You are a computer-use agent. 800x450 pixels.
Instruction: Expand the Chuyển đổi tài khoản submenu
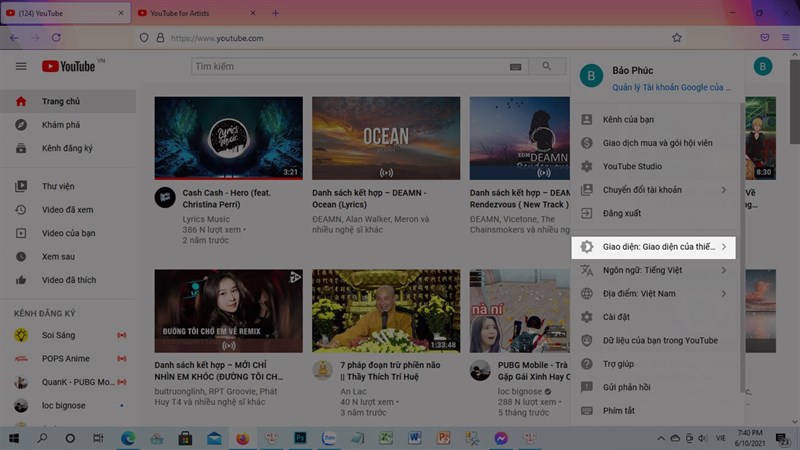pyautogui.click(x=653, y=190)
